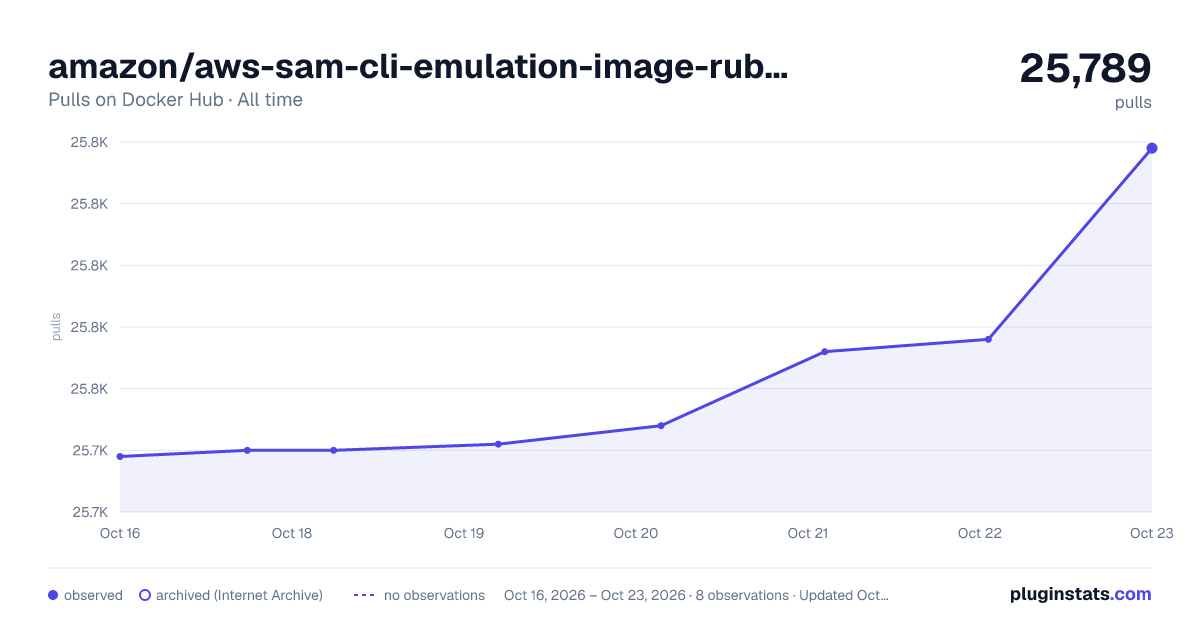Image resolution: width=1200 pixels, height=630 pixels.
Task: Select the first data point at Oct 16
Action: (120, 456)
